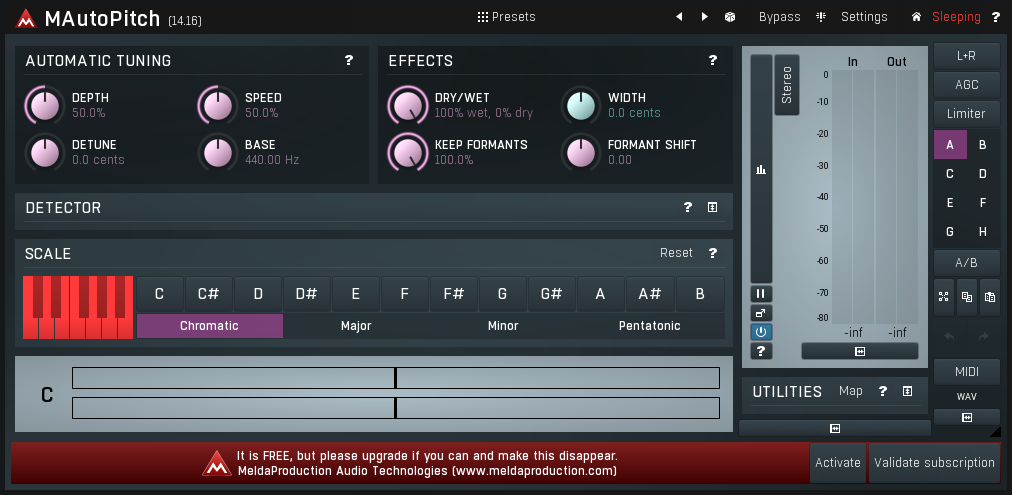Click the copy preset icon below A/B
The height and width of the screenshot is (495, 1012).
[x=967, y=297]
